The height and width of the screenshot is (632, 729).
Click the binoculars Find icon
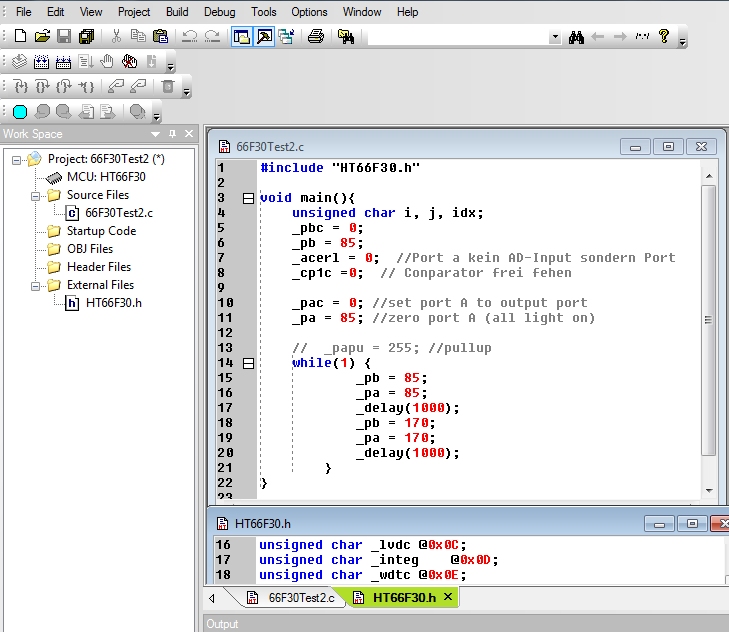click(x=576, y=37)
